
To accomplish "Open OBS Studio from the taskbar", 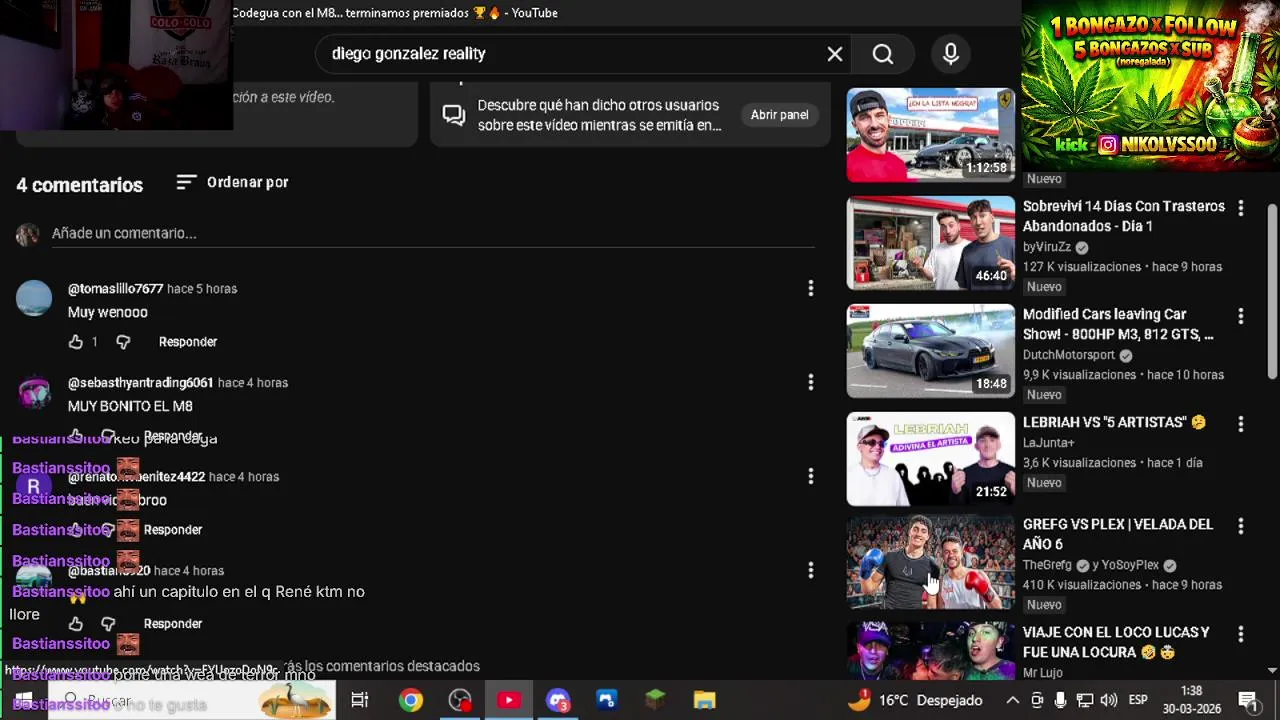I will pyautogui.click(x=460, y=700).
